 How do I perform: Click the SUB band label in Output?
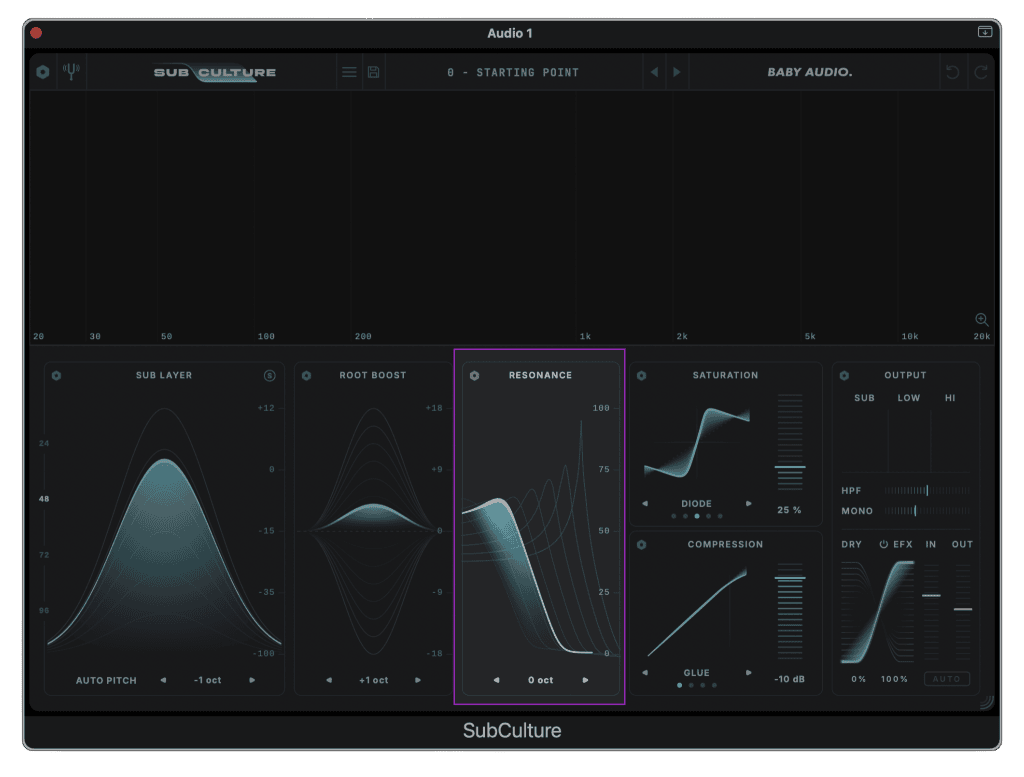(x=864, y=398)
